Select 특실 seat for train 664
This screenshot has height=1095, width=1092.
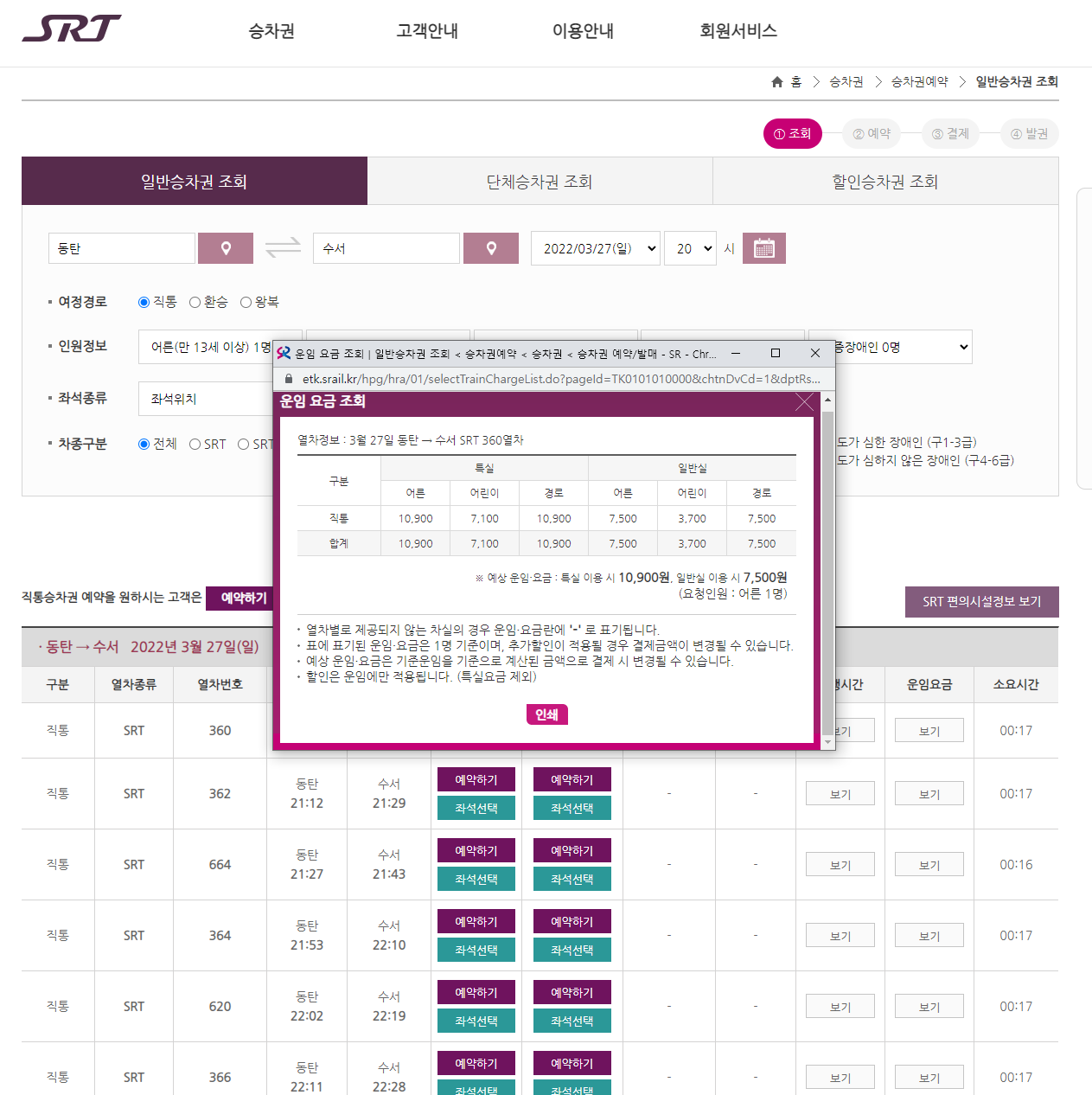pos(476,879)
